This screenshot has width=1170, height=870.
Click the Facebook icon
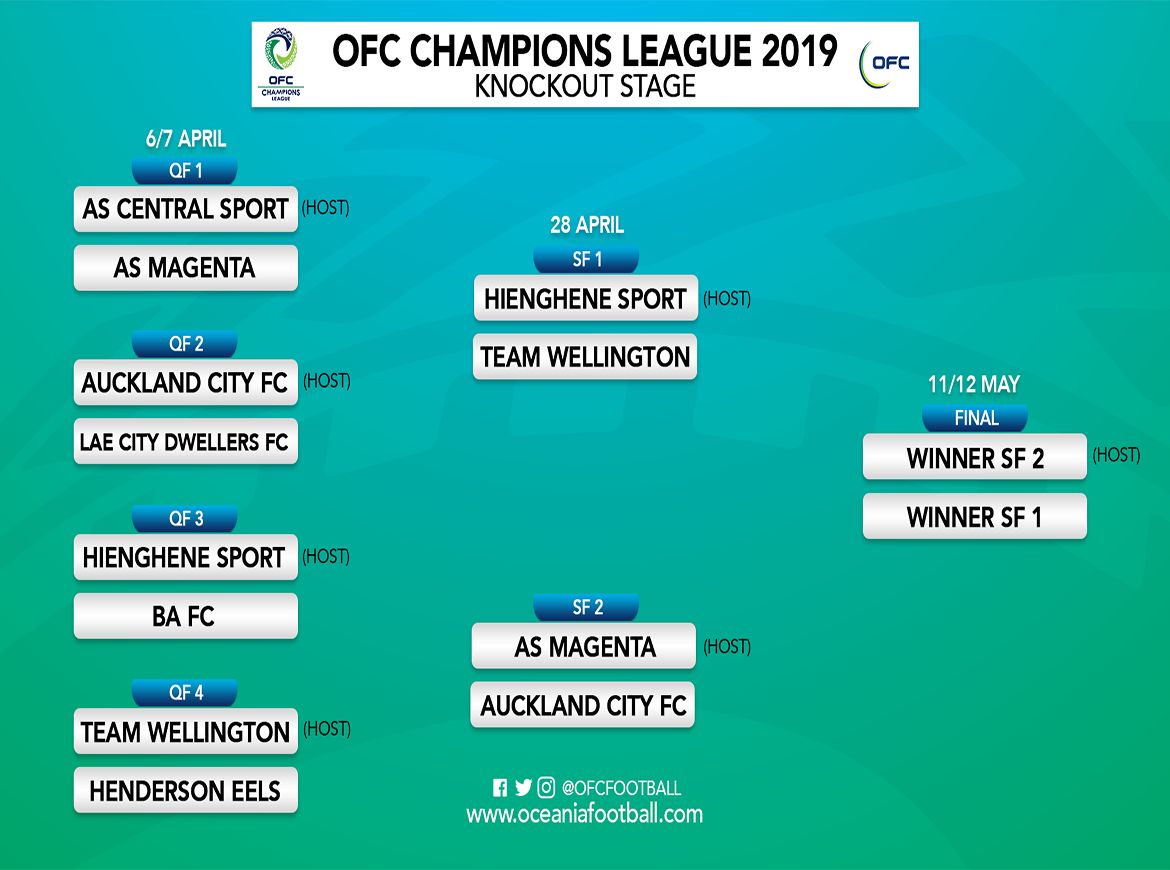[500, 788]
